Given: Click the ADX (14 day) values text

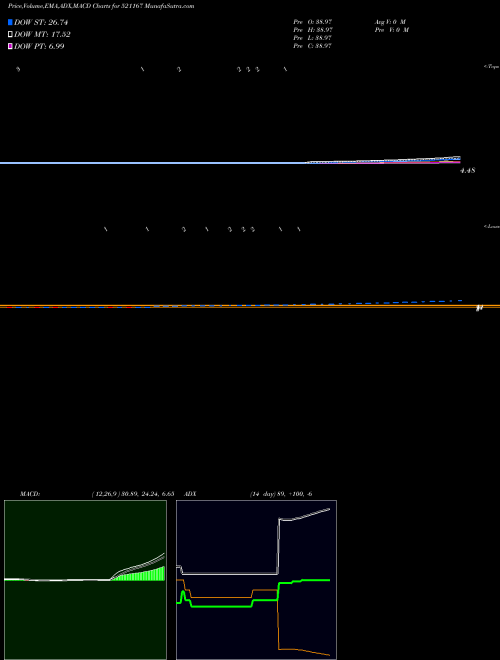Looking at the screenshot, I should (281, 494).
